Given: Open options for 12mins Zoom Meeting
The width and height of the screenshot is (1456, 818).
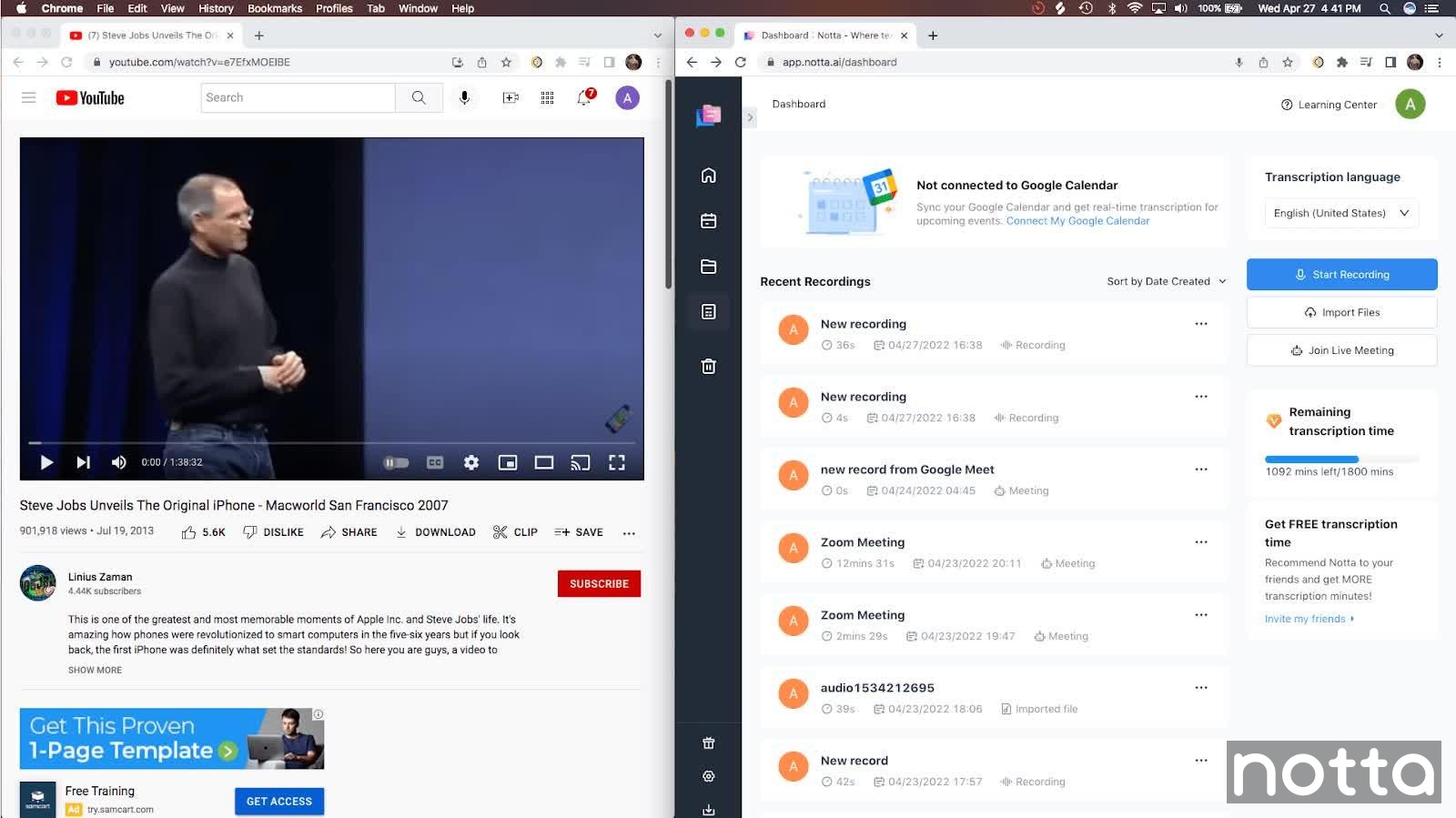Looking at the screenshot, I should coord(1201,542).
